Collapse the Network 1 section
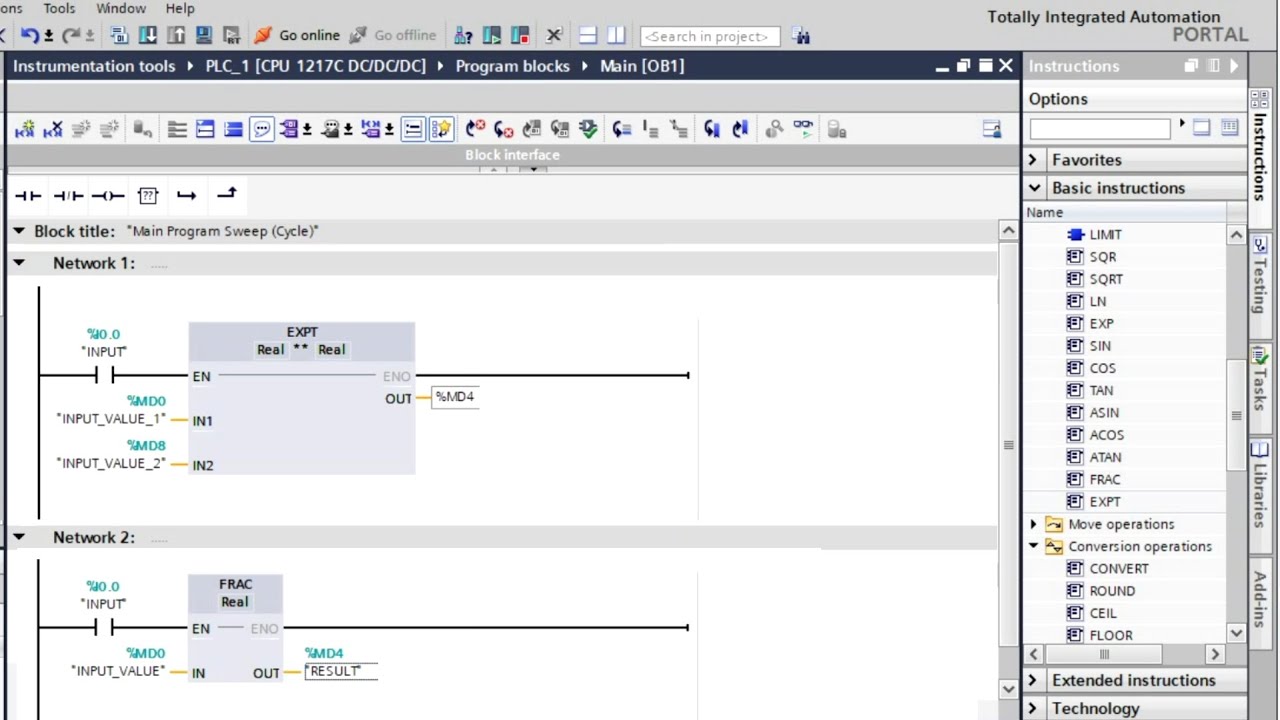The width and height of the screenshot is (1280, 720). pyautogui.click(x=18, y=263)
